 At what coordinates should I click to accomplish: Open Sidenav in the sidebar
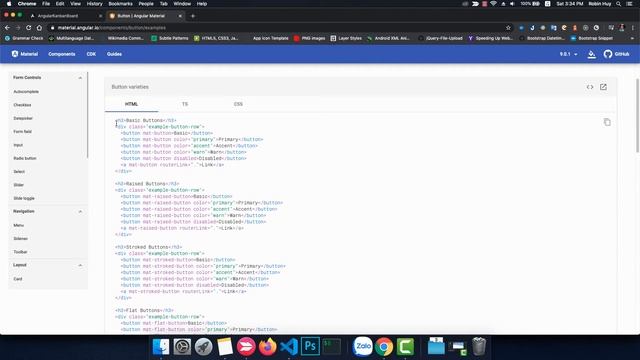[x=20, y=238]
